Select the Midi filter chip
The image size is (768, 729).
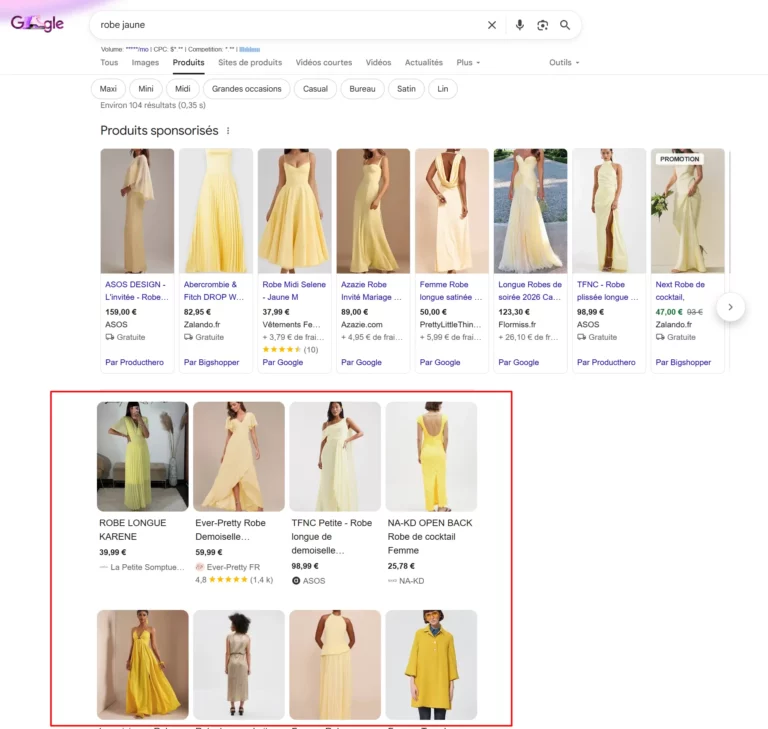pos(183,89)
